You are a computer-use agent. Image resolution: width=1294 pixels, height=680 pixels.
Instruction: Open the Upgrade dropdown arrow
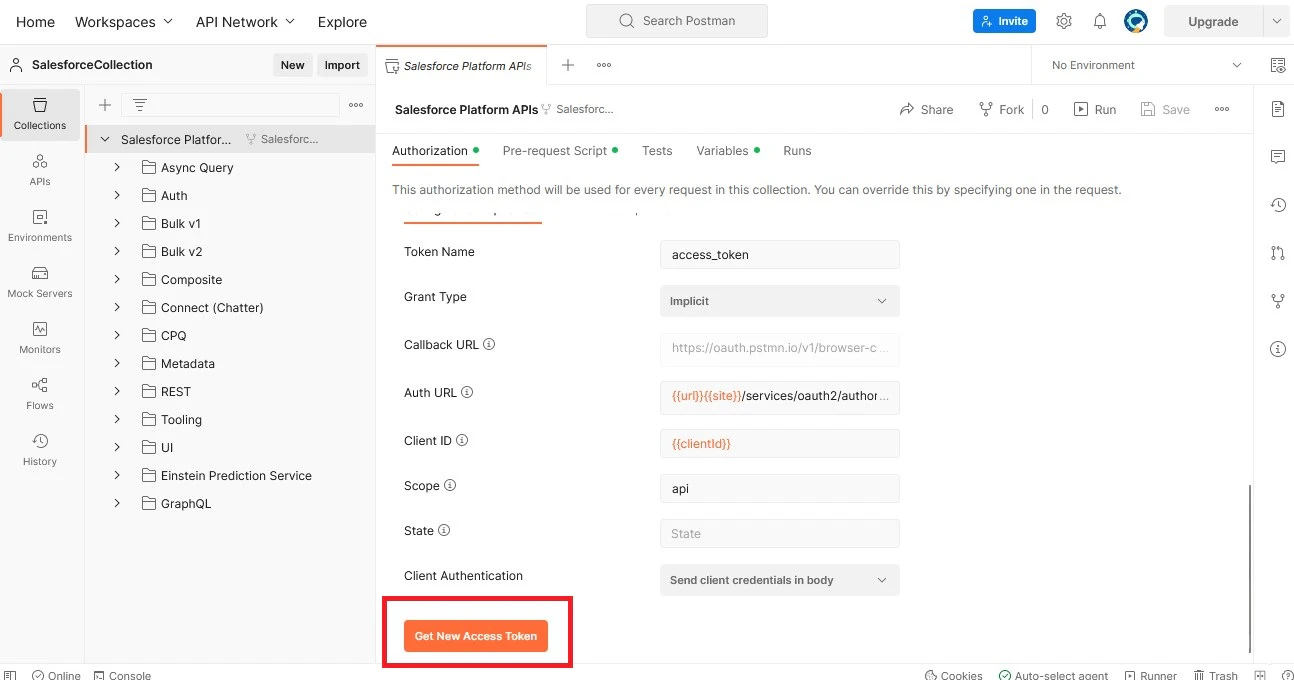pyautogui.click(x=1276, y=21)
